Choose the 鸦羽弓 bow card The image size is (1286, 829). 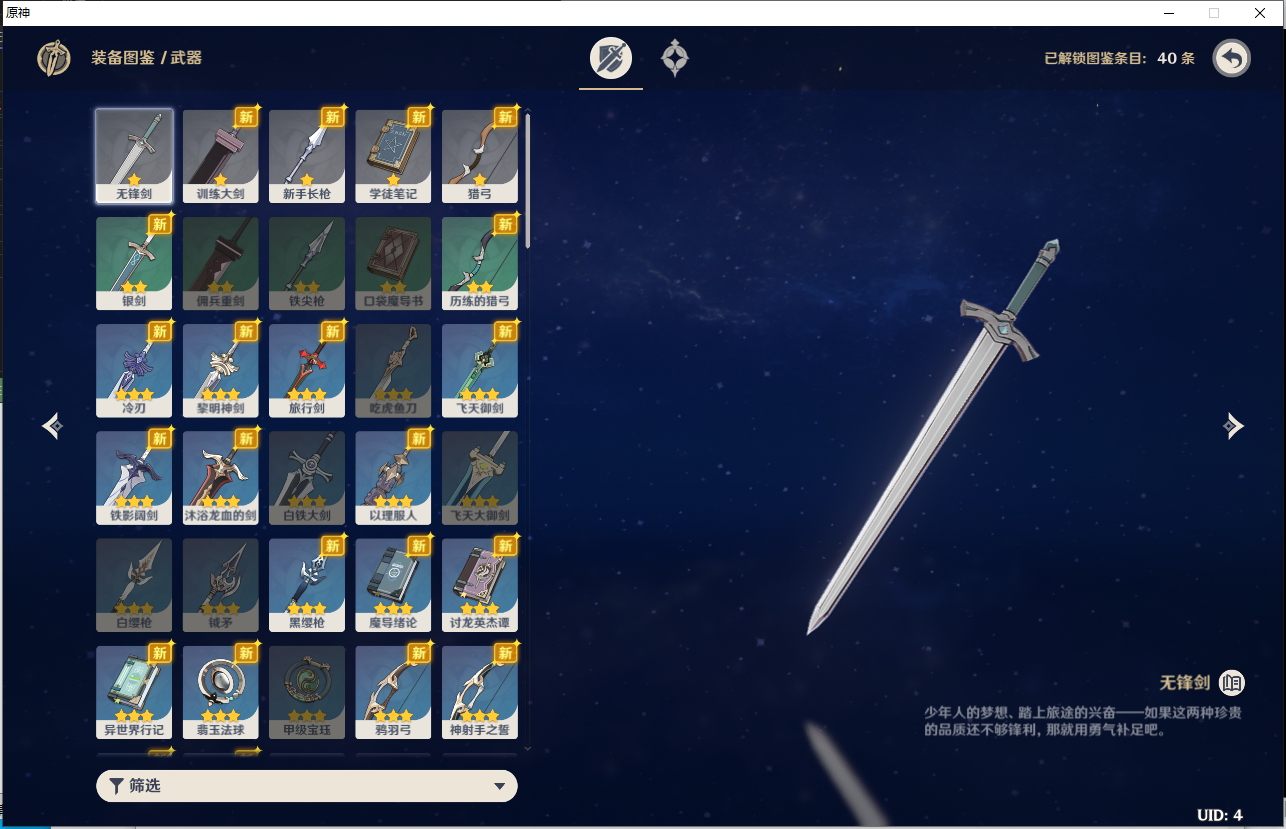(393, 692)
